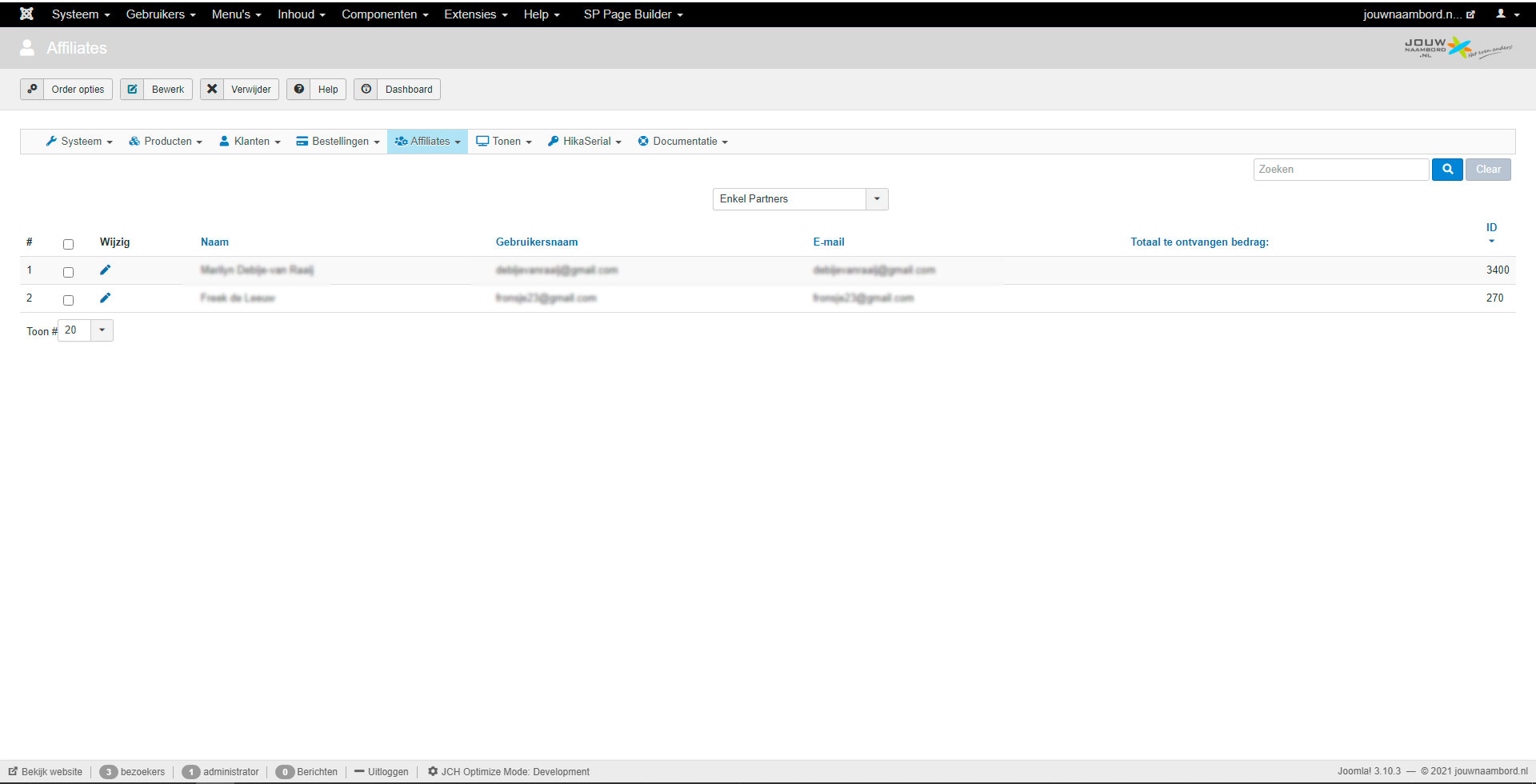The width and height of the screenshot is (1536, 784).
Task: Click the Bekijk website link
Action: coord(46,772)
